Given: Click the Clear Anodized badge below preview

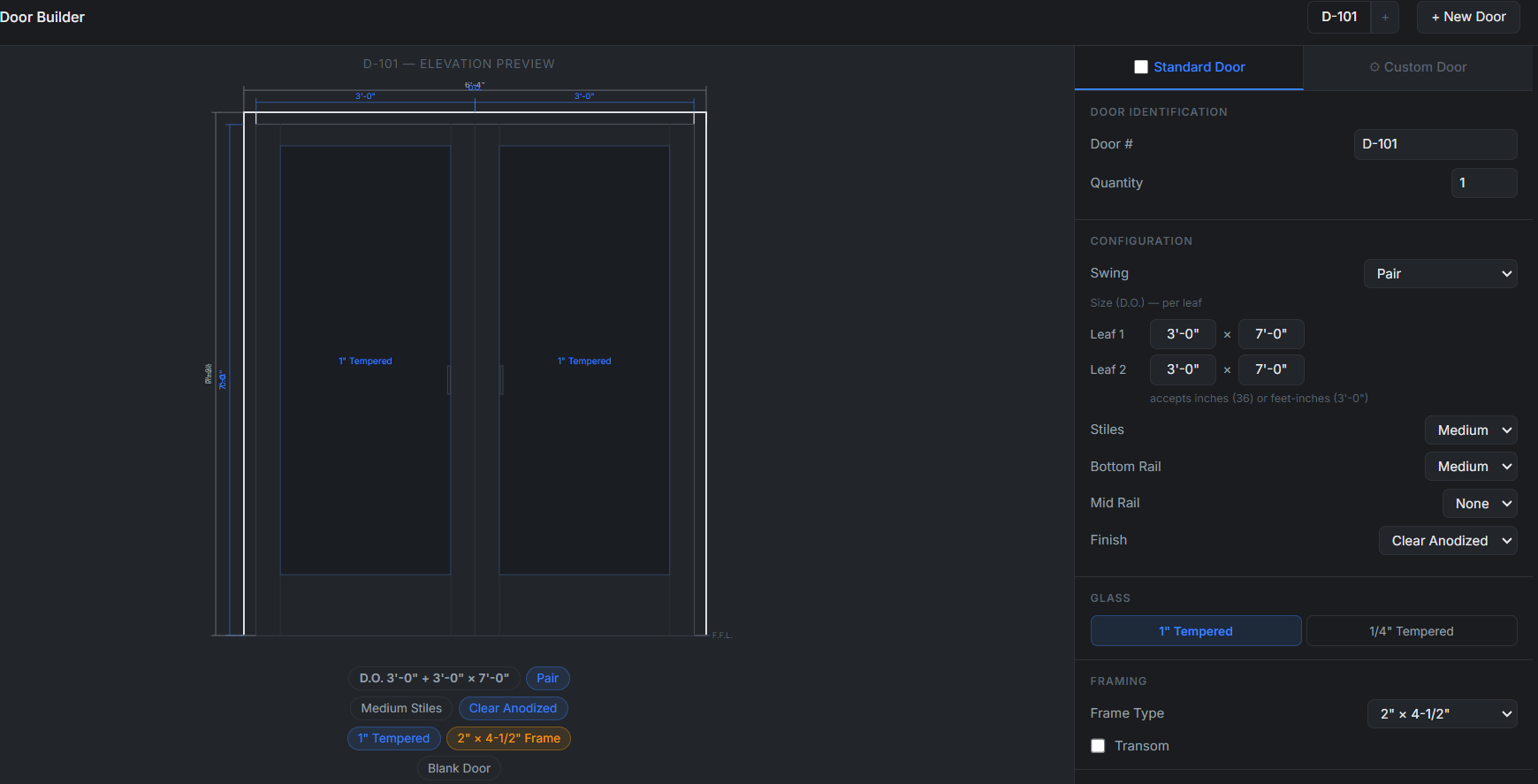Looking at the screenshot, I should (514, 708).
